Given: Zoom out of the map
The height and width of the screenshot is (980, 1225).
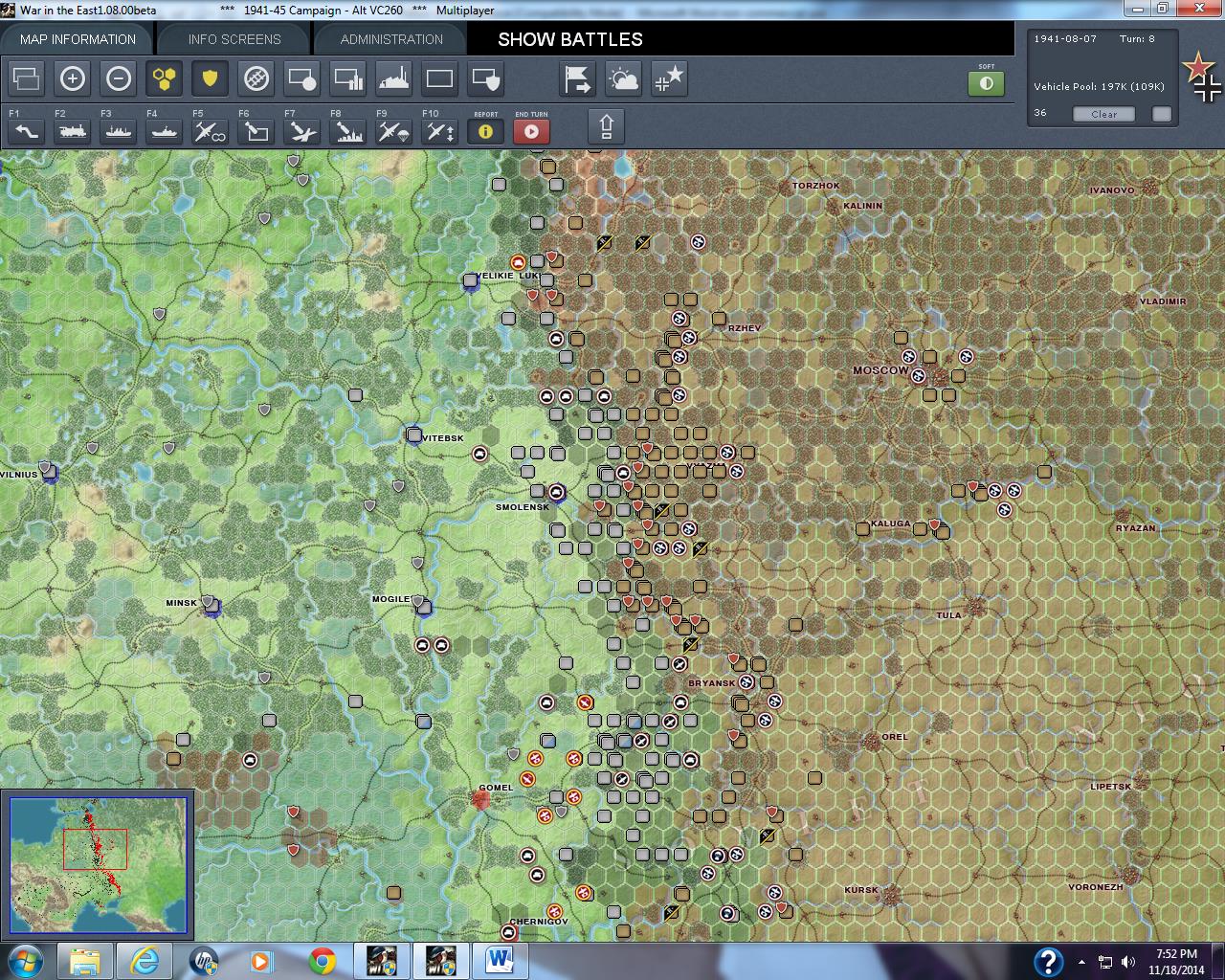Looking at the screenshot, I should point(119,78).
